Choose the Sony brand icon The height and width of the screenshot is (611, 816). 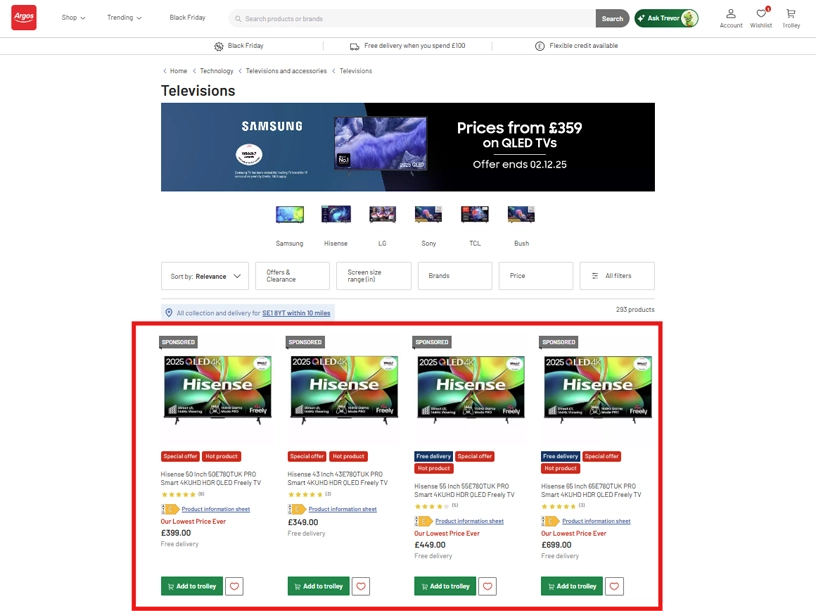pos(428,216)
